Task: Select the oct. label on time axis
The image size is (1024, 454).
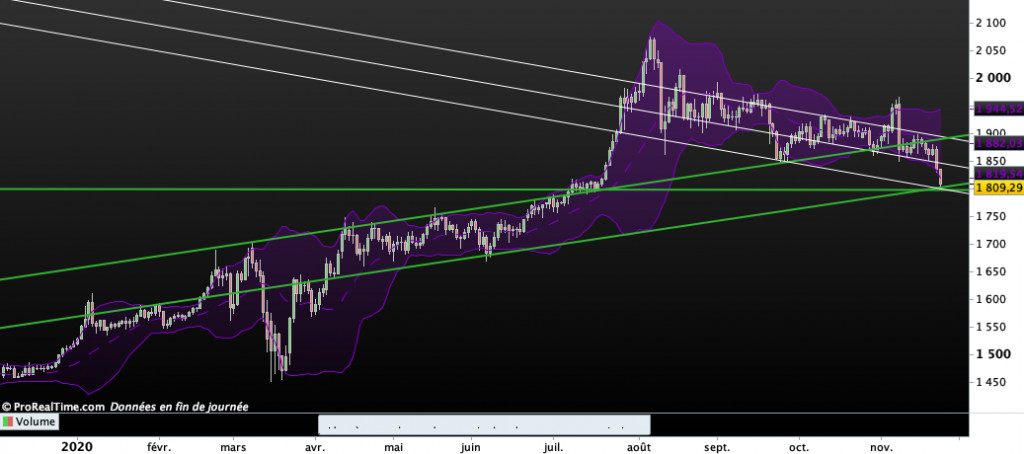Action: (800, 445)
